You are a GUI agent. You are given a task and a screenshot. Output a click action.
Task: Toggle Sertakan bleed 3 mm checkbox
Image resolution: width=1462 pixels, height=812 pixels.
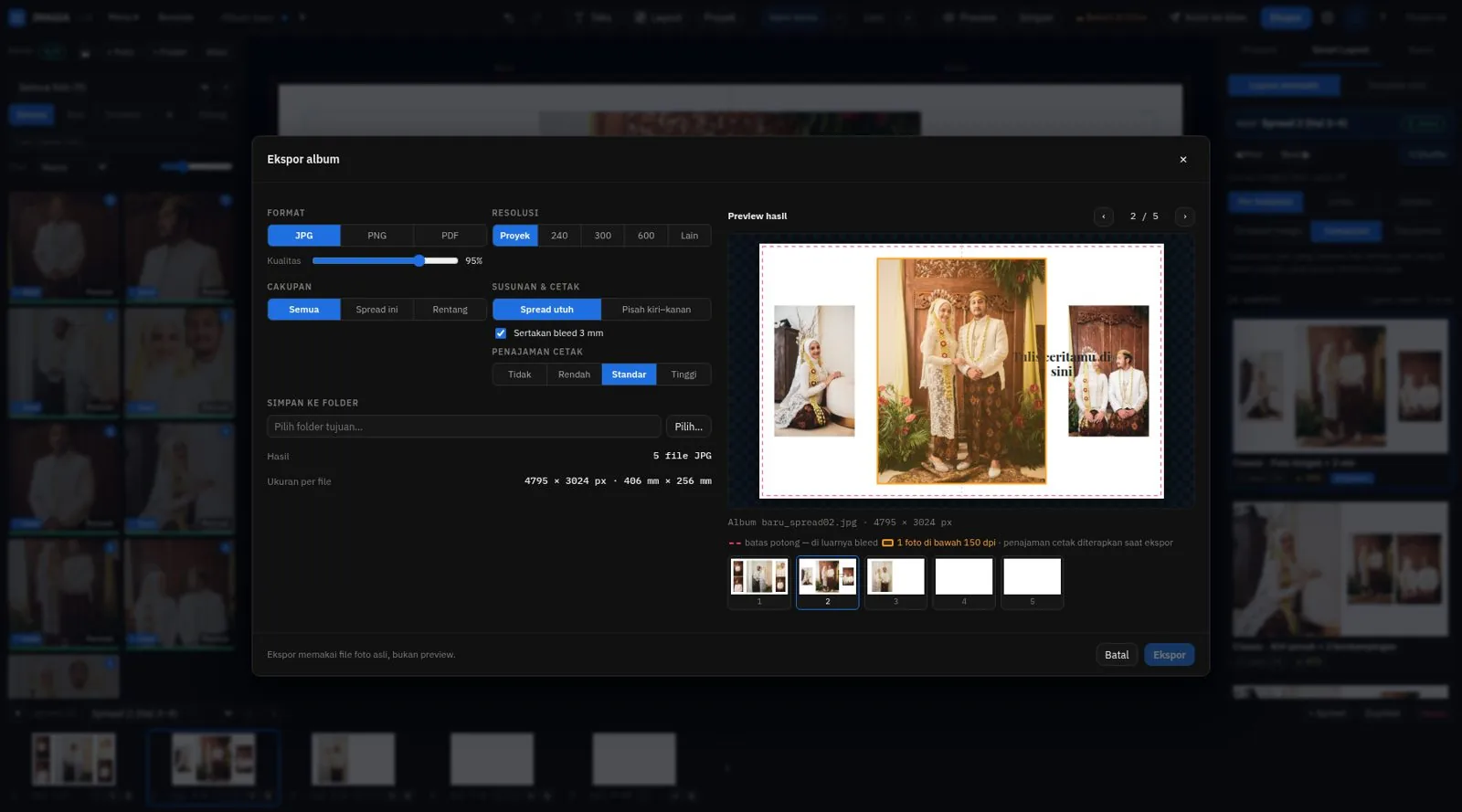501,333
